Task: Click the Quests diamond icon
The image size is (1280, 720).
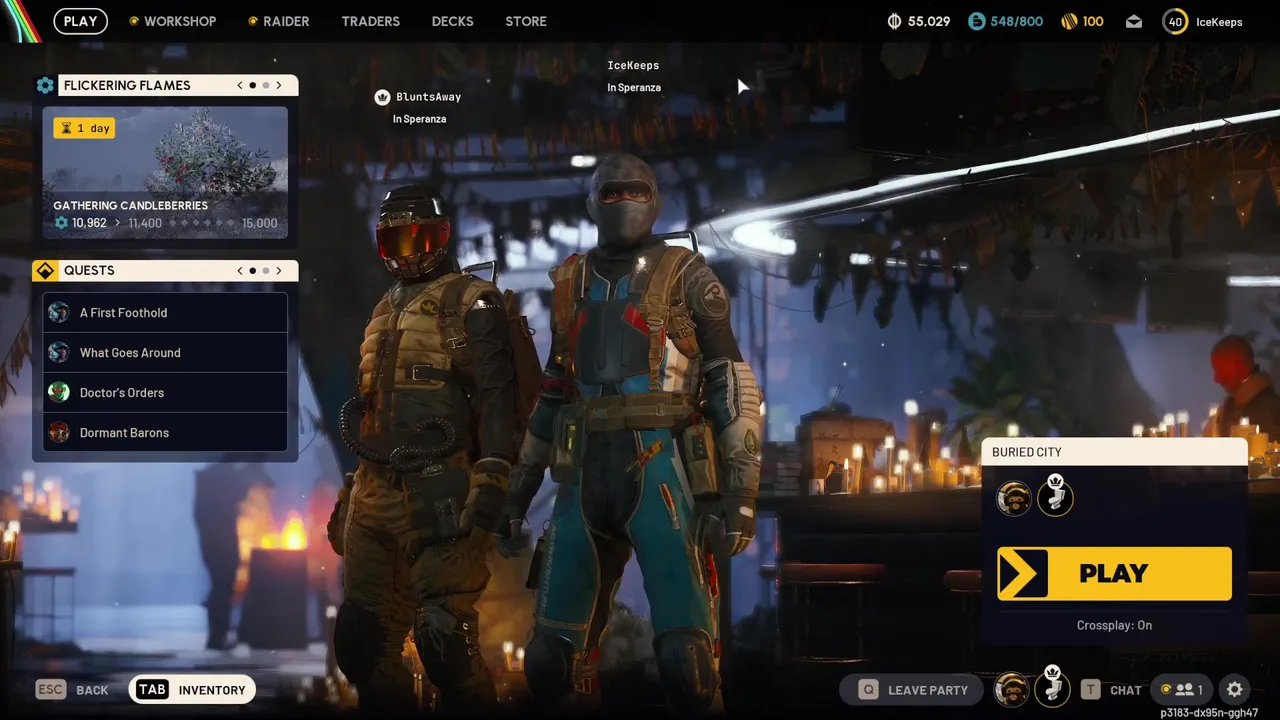Action: click(x=45, y=270)
